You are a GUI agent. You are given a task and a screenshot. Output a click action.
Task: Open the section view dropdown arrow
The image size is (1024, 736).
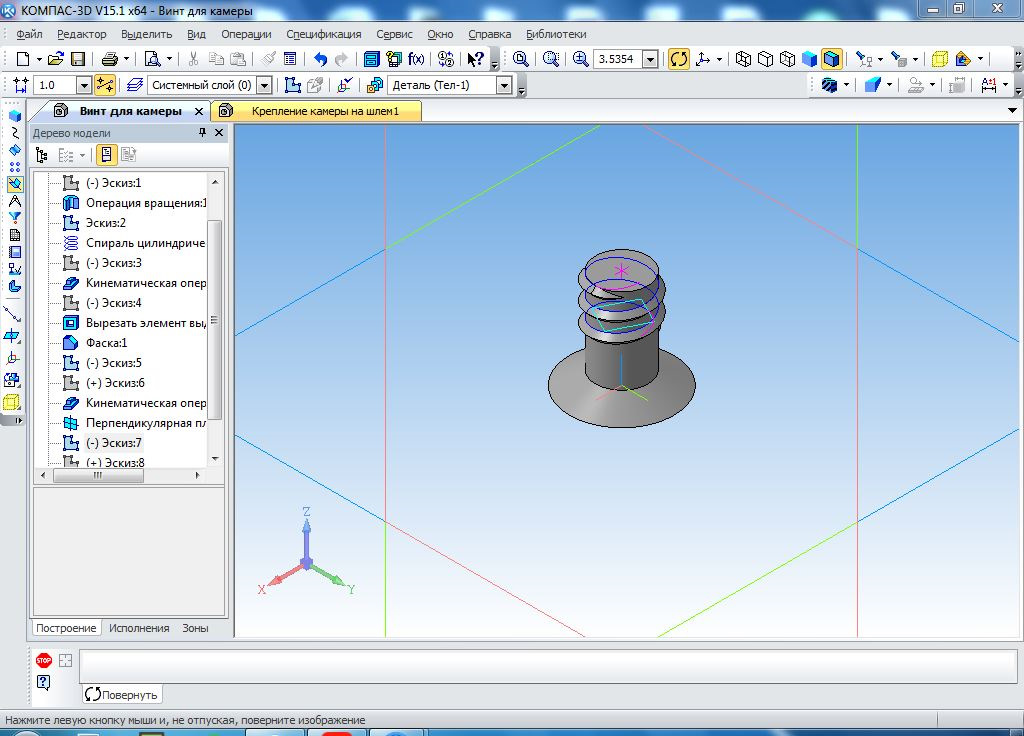[980, 59]
